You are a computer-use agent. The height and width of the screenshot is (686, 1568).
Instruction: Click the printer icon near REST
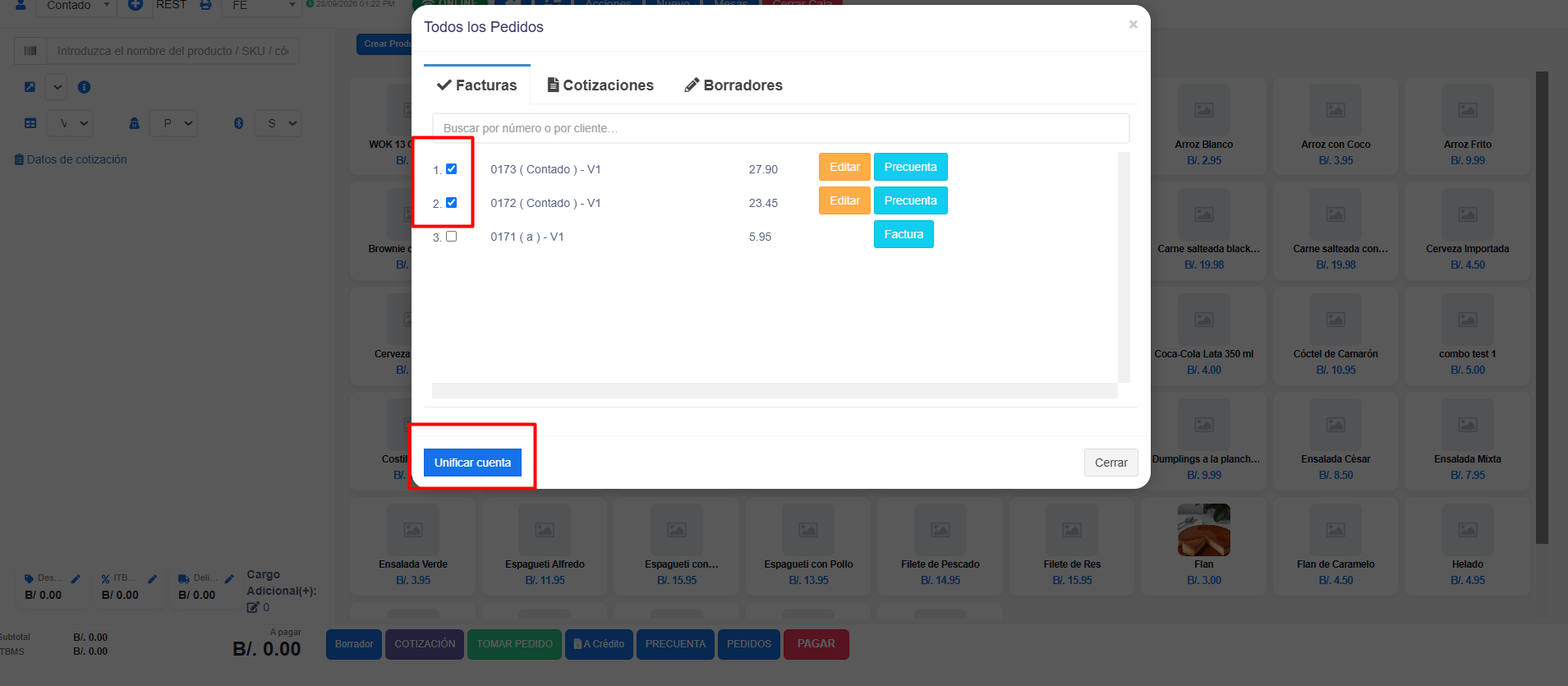[x=205, y=5]
